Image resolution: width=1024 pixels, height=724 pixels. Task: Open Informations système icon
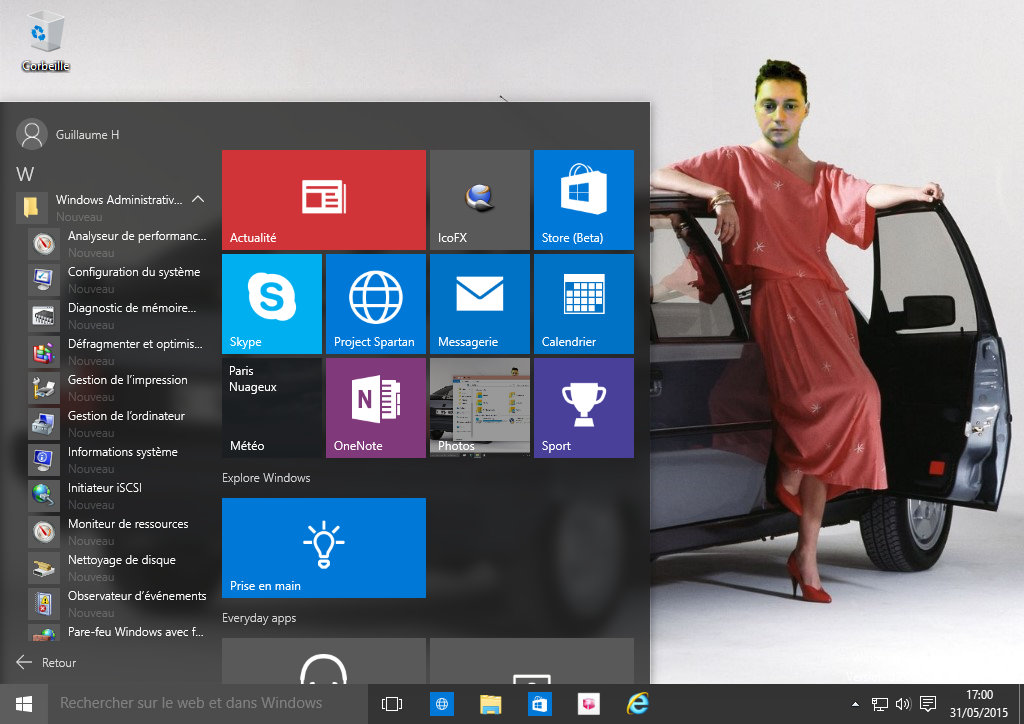(x=44, y=460)
